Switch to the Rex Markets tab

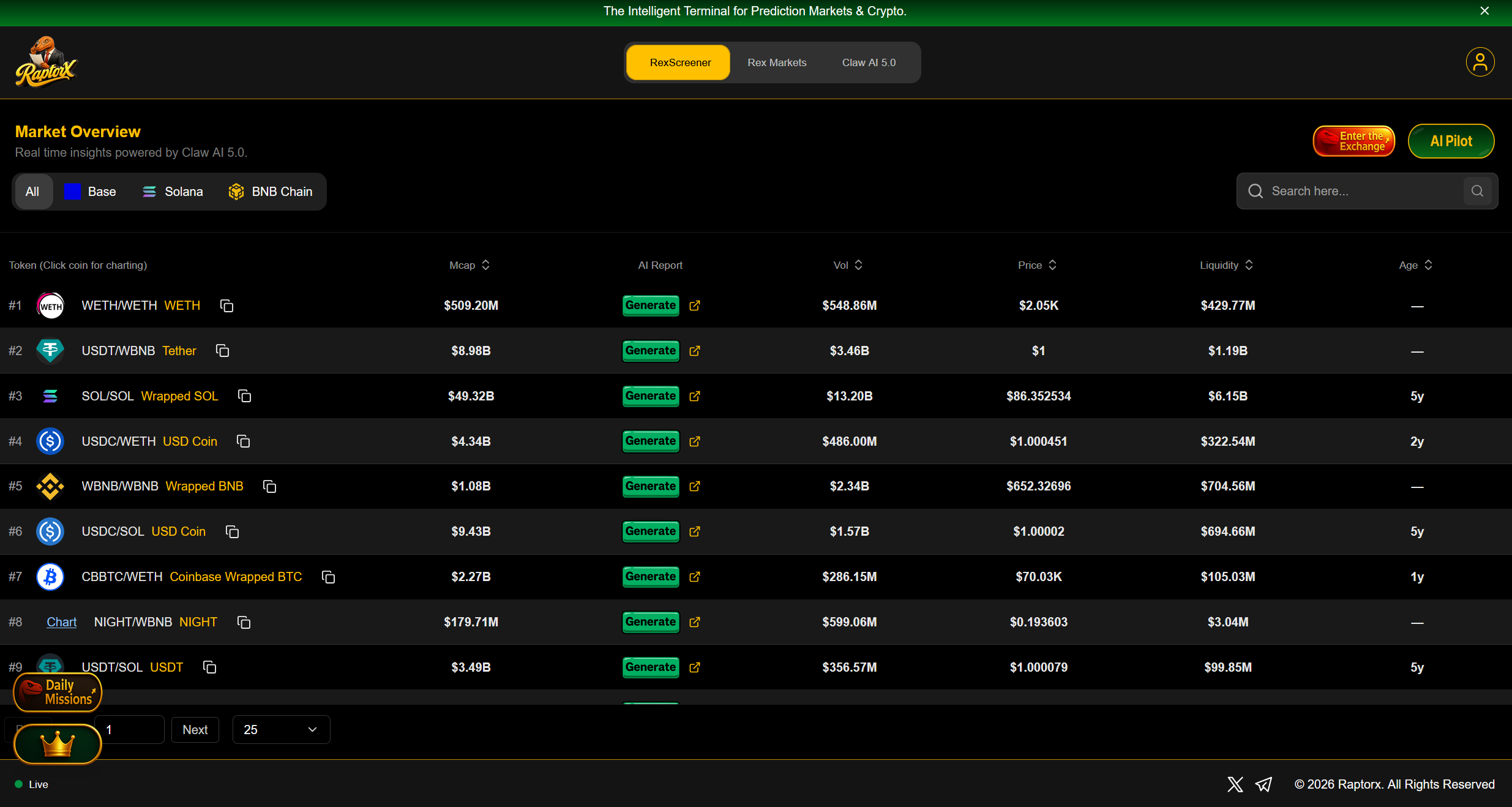pyautogui.click(x=777, y=62)
